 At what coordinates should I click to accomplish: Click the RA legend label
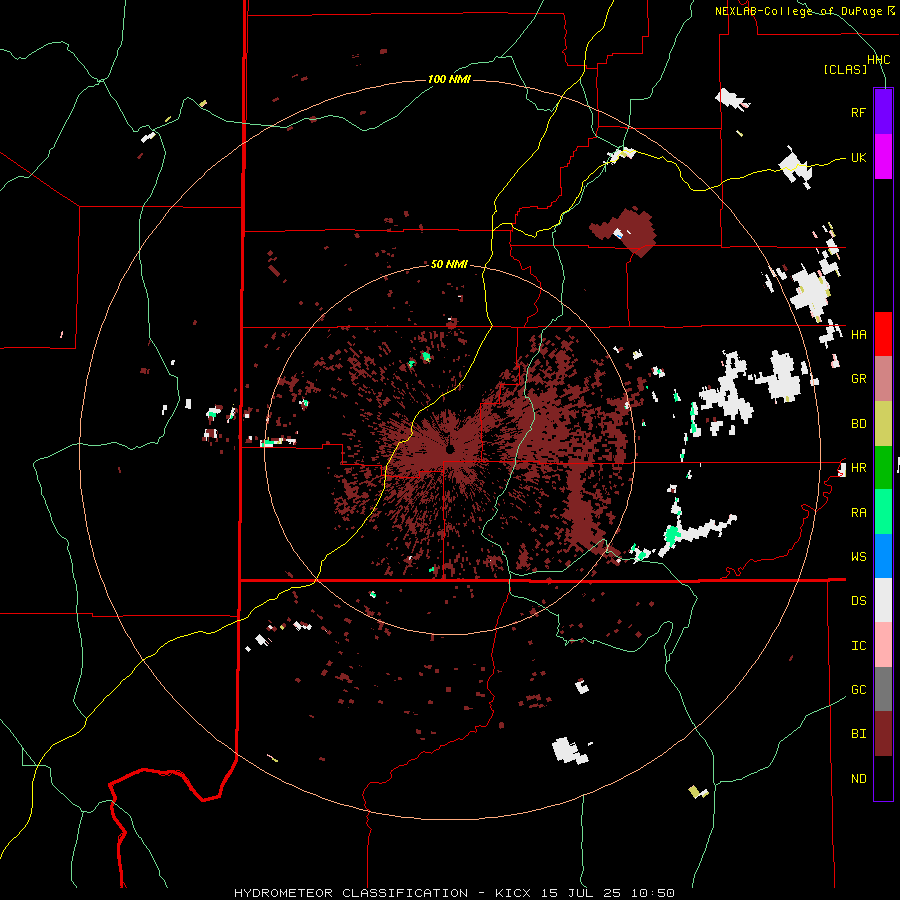point(858,513)
